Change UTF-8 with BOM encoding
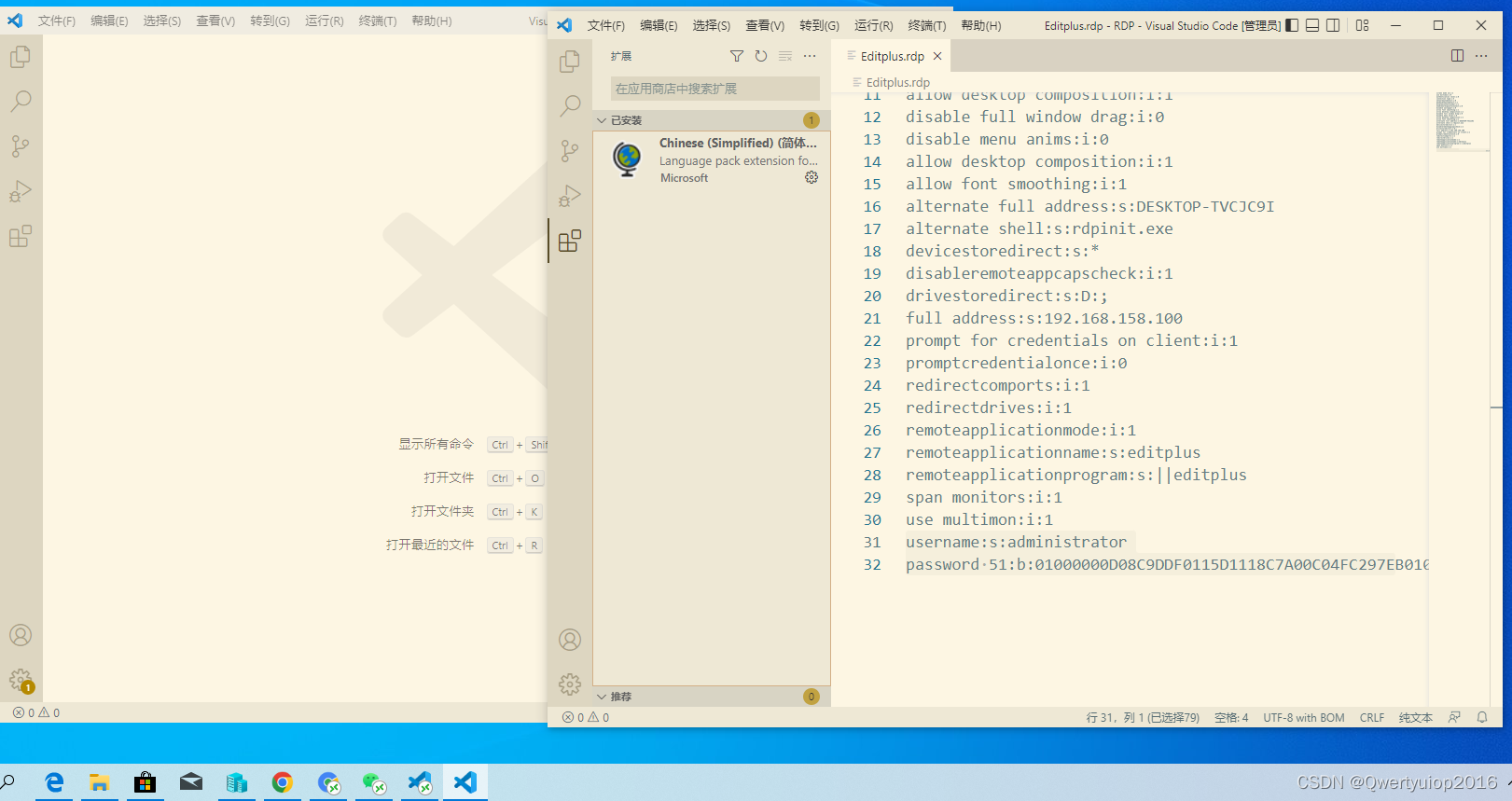This screenshot has height=801, width=1512. click(1304, 717)
